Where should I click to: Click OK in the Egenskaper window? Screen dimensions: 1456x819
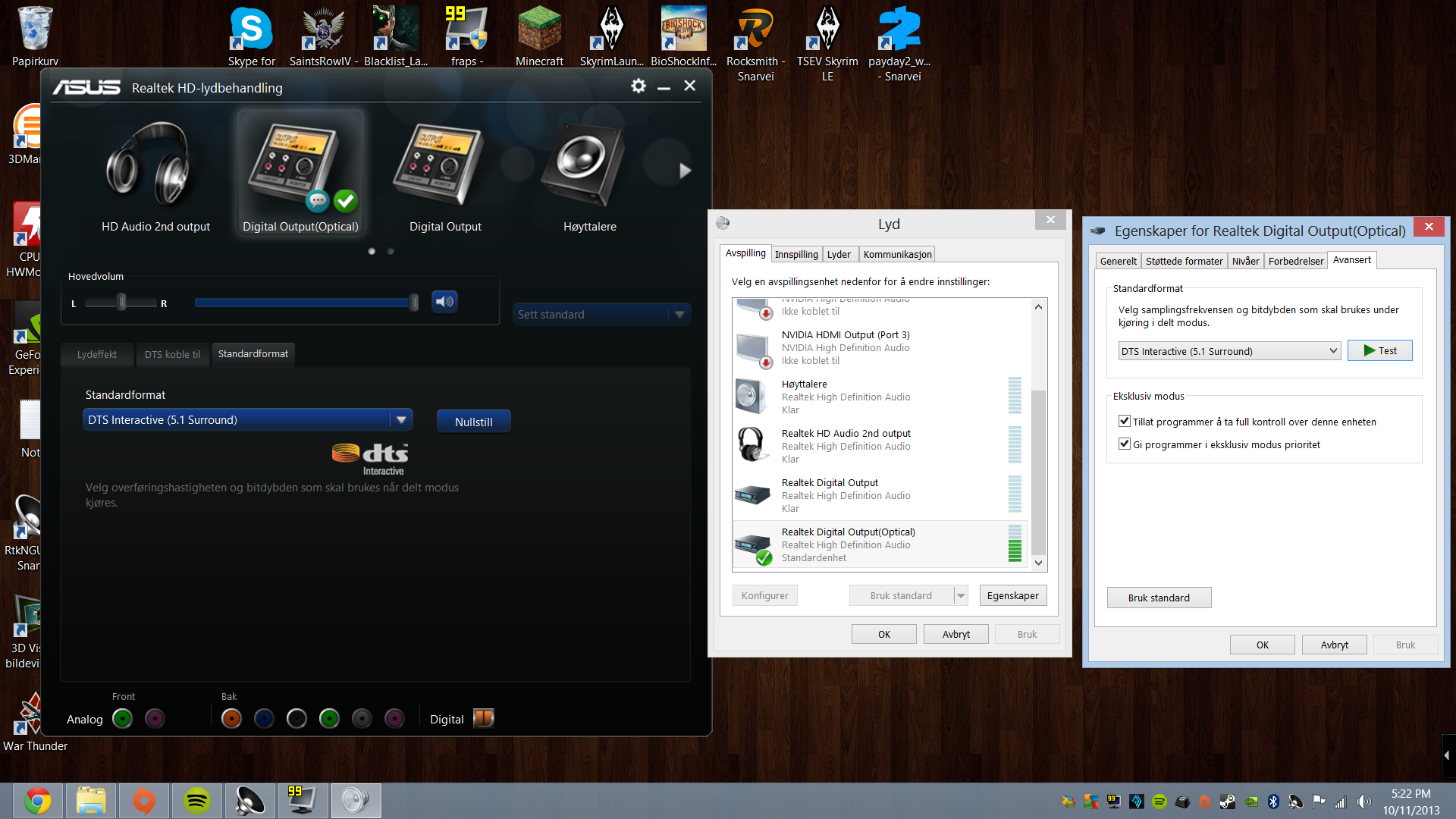pyautogui.click(x=1262, y=645)
